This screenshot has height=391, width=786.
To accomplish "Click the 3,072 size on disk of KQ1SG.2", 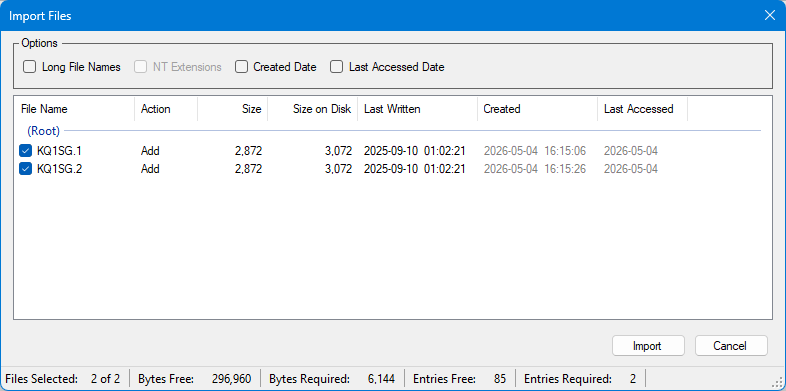I will [338, 169].
